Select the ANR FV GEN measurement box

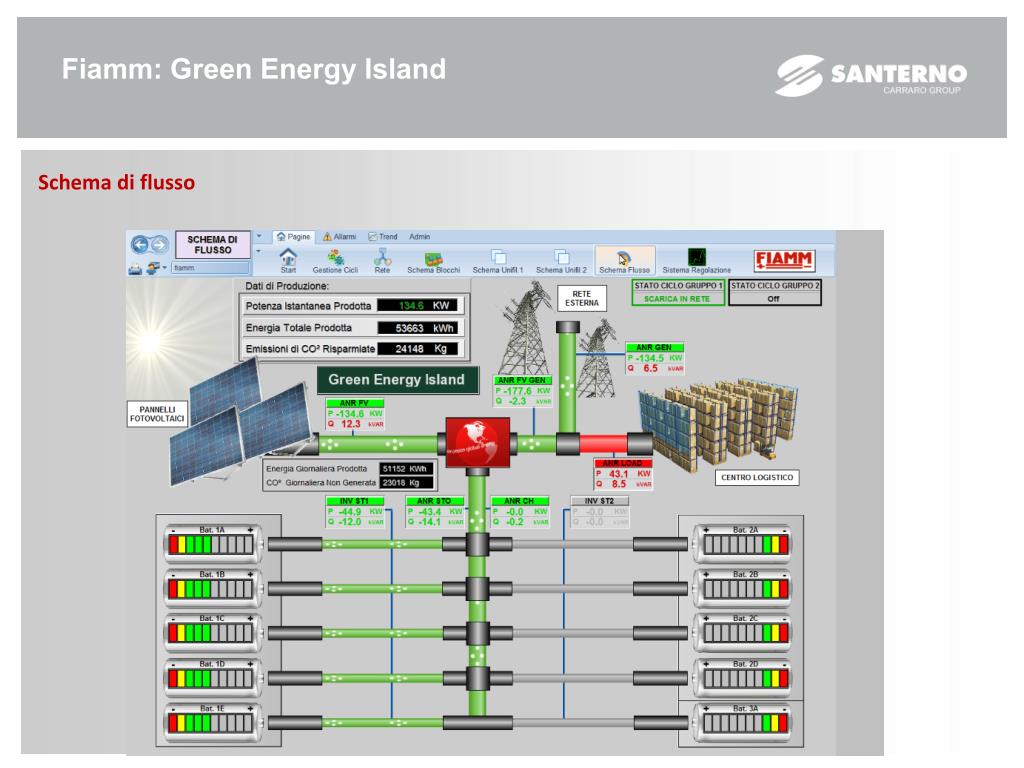point(523,391)
